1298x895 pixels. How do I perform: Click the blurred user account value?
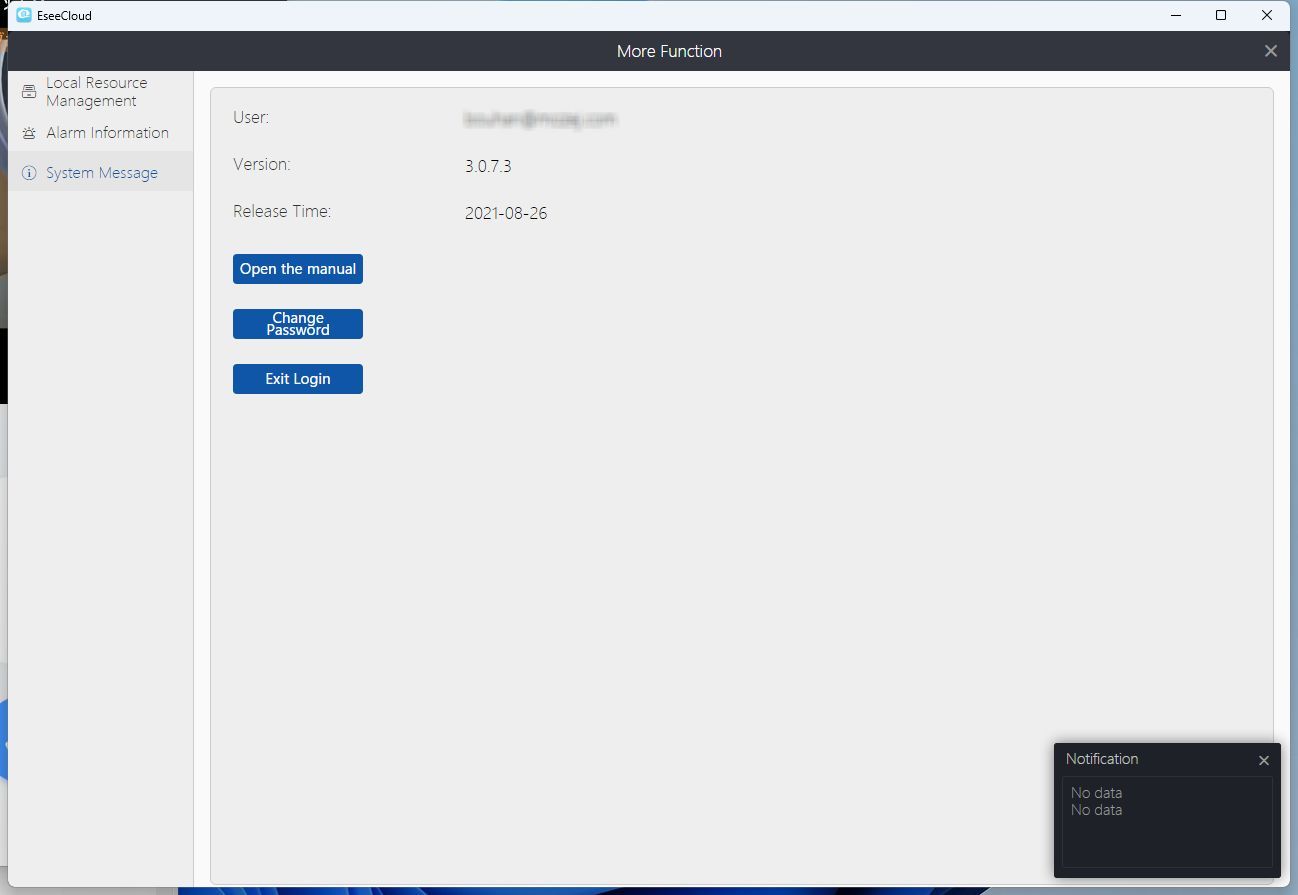pyautogui.click(x=540, y=119)
